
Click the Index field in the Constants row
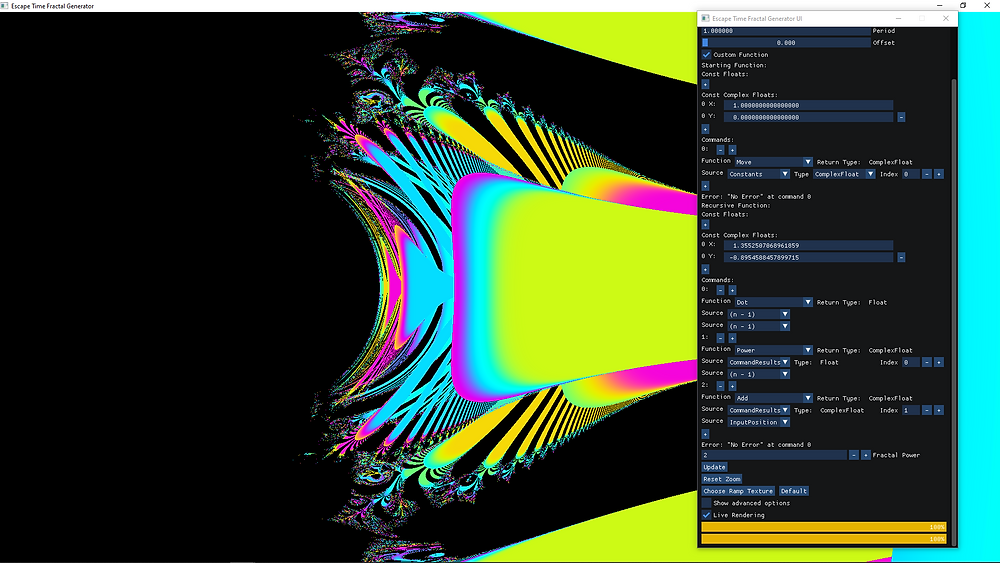[911, 174]
